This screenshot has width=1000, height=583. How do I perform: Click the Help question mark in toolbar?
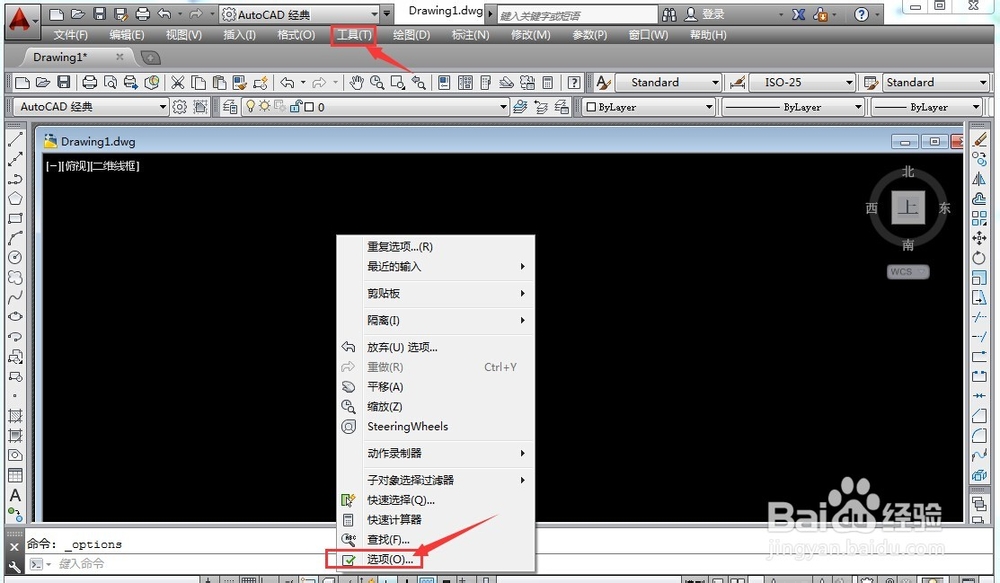click(574, 82)
